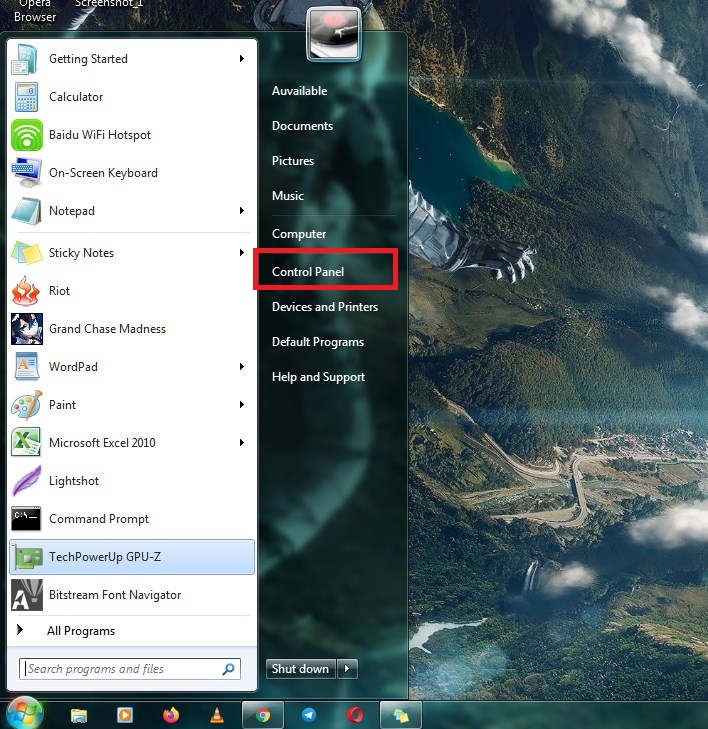Expand the Paint jump list arrow
The width and height of the screenshot is (708, 729).
tap(242, 404)
